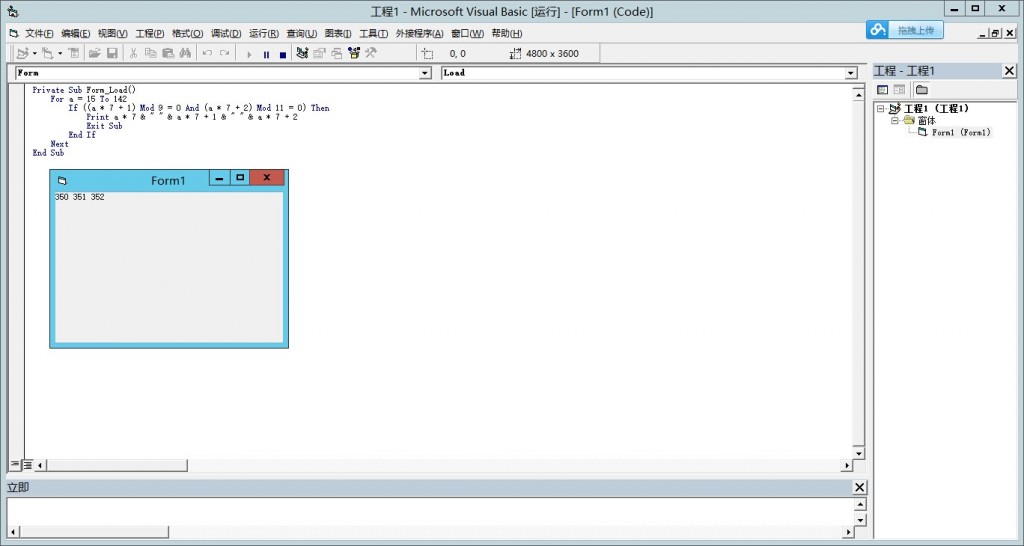Open the 工具(T) tools menu

pos(373,33)
